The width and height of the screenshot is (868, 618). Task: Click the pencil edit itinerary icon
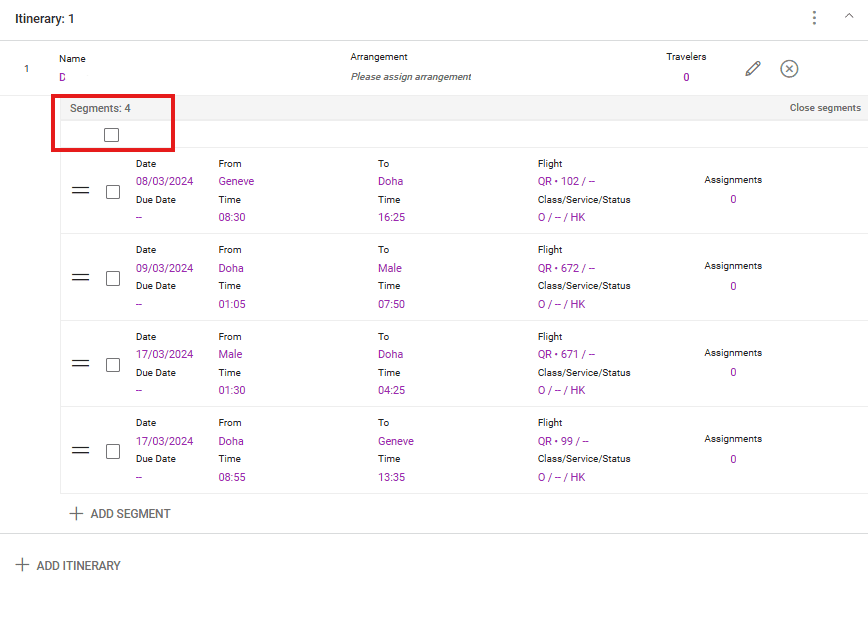click(753, 68)
